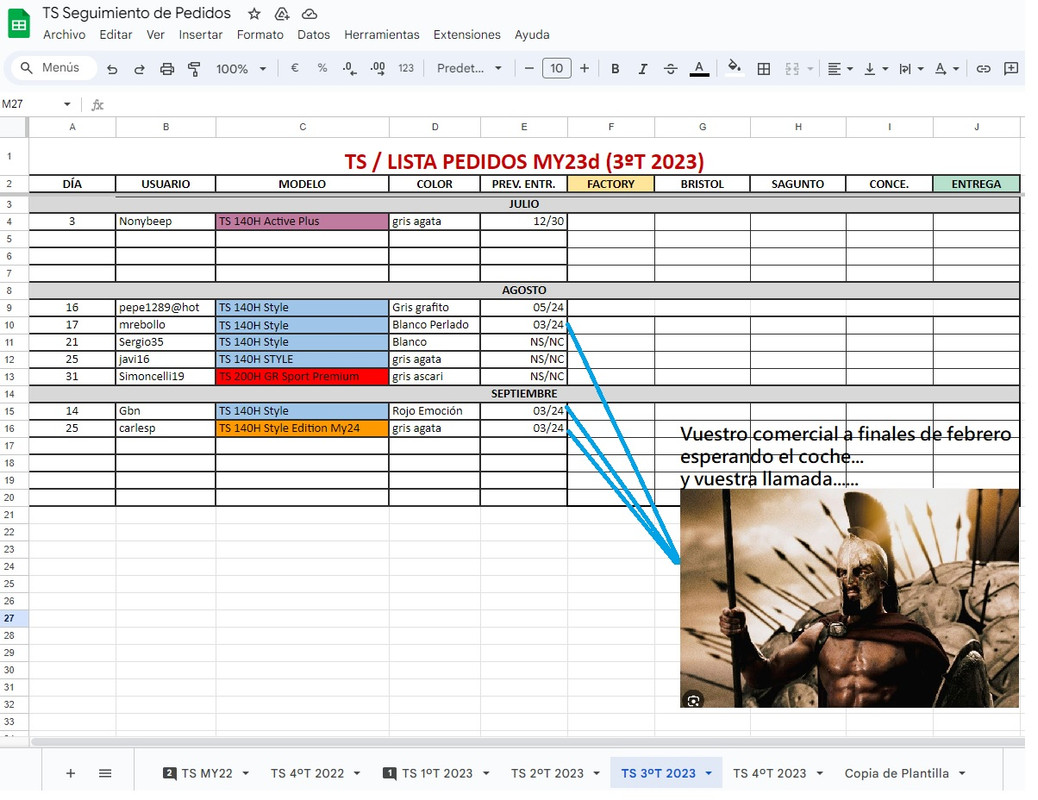Open the fill color bucket
The height and width of the screenshot is (800, 1038).
point(733,68)
